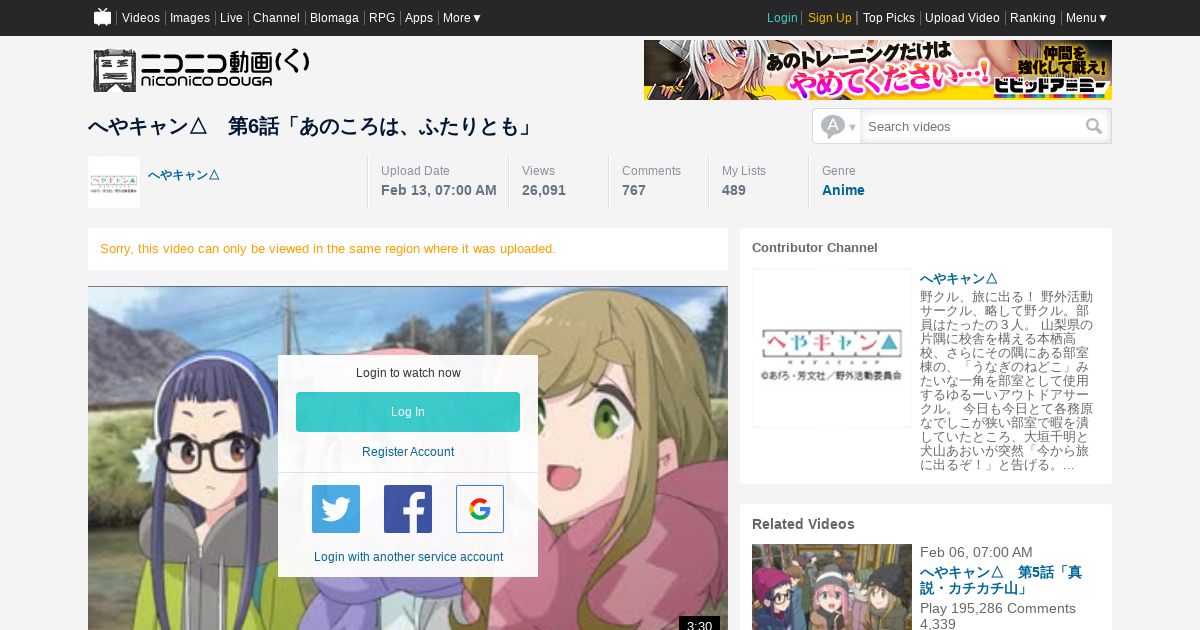Click the uploader channel thumbnail beside title
Screen dimensions: 1200x630
click(114, 182)
